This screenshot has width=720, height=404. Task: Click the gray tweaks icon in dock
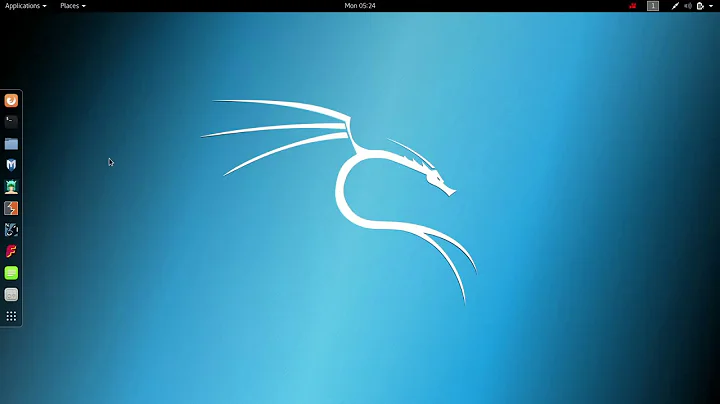tap(11, 294)
